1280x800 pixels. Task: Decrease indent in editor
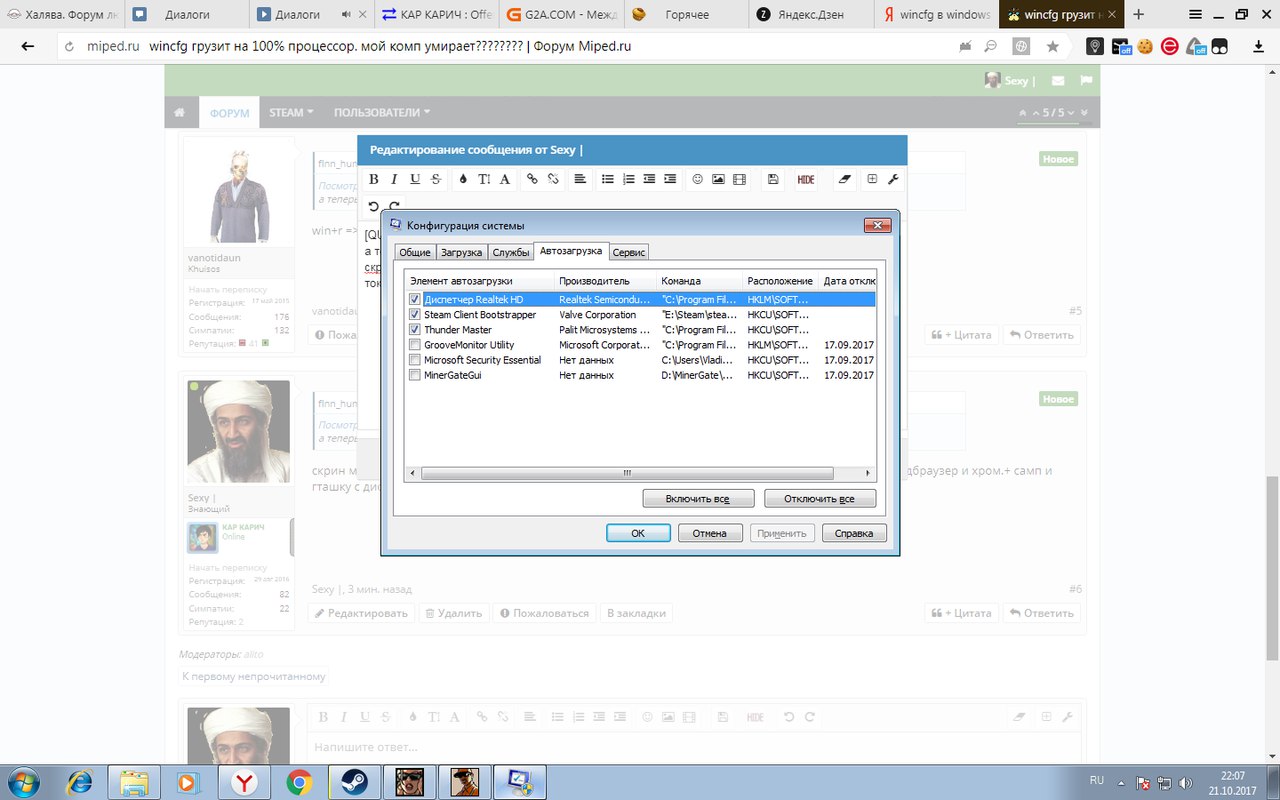[x=649, y=179]
